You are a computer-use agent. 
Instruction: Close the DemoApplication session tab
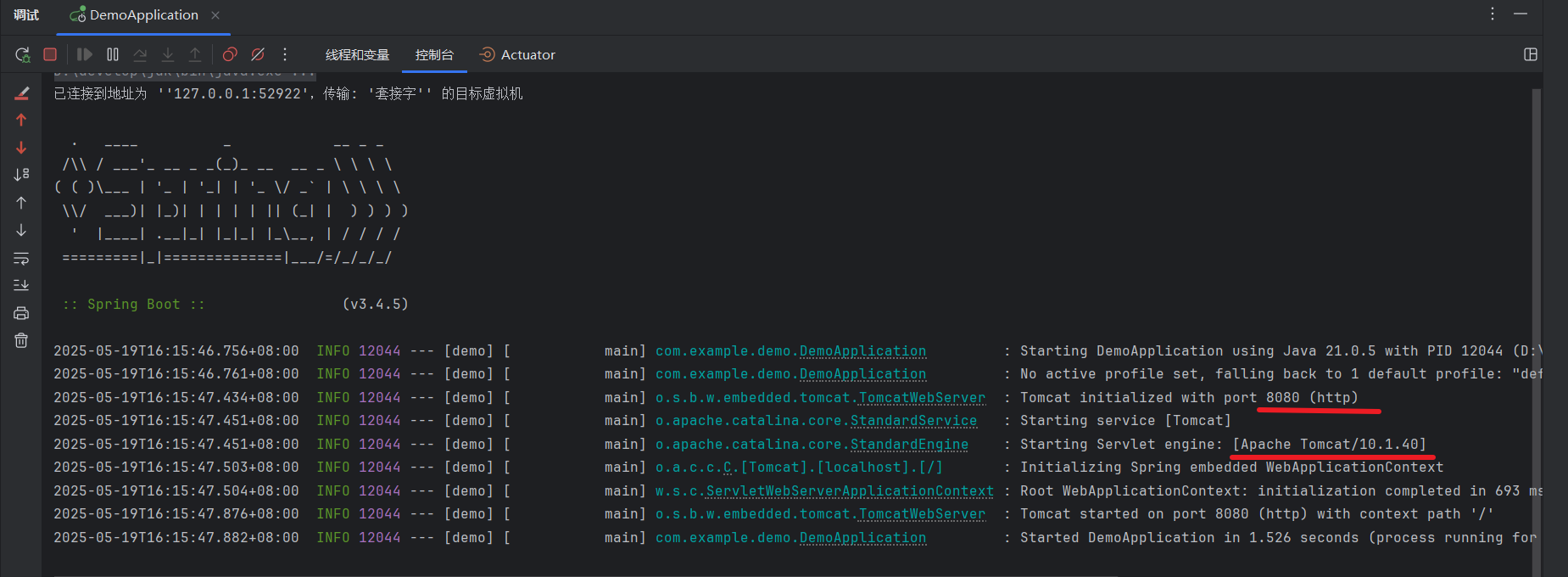(x=215, y=15)
